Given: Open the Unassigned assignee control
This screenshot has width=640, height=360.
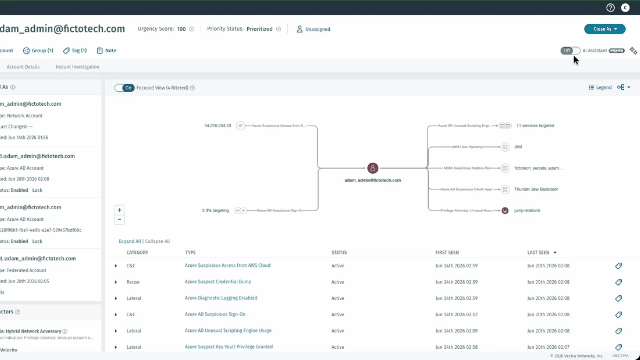Looking at the screenshot, I should coord(313,29).
